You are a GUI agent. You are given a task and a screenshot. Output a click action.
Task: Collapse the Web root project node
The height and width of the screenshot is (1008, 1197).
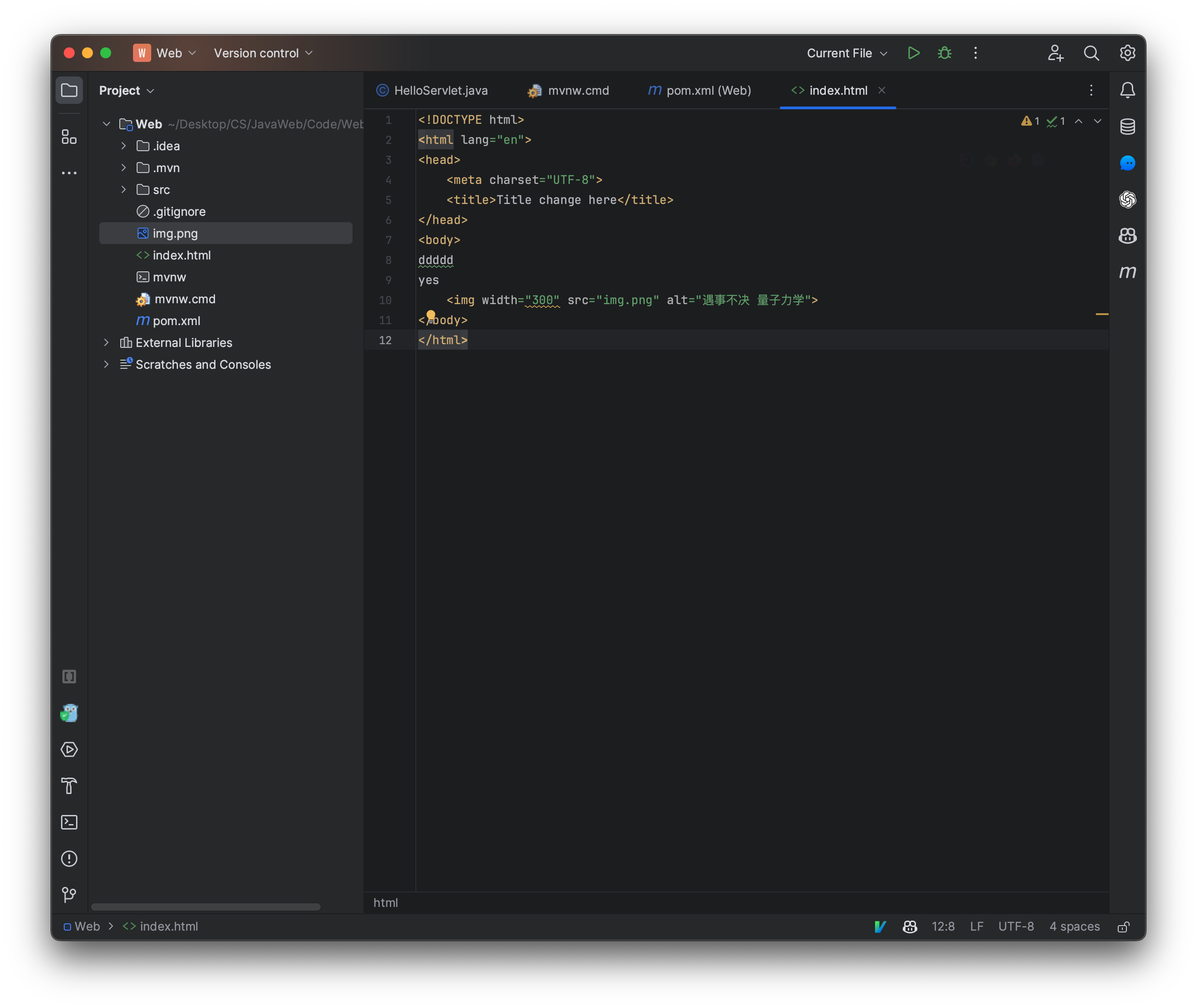[106, 124]
